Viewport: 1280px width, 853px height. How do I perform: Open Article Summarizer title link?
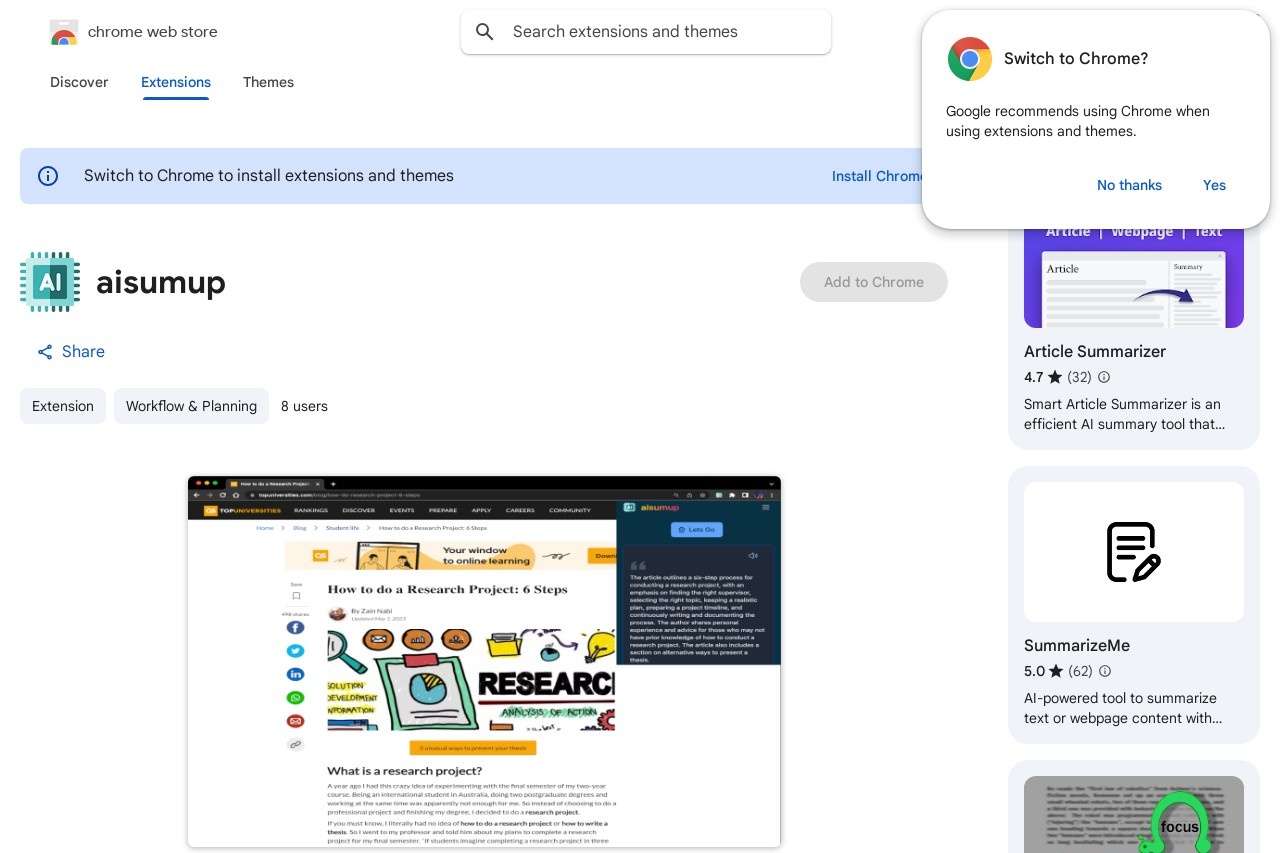(1095, 352)
